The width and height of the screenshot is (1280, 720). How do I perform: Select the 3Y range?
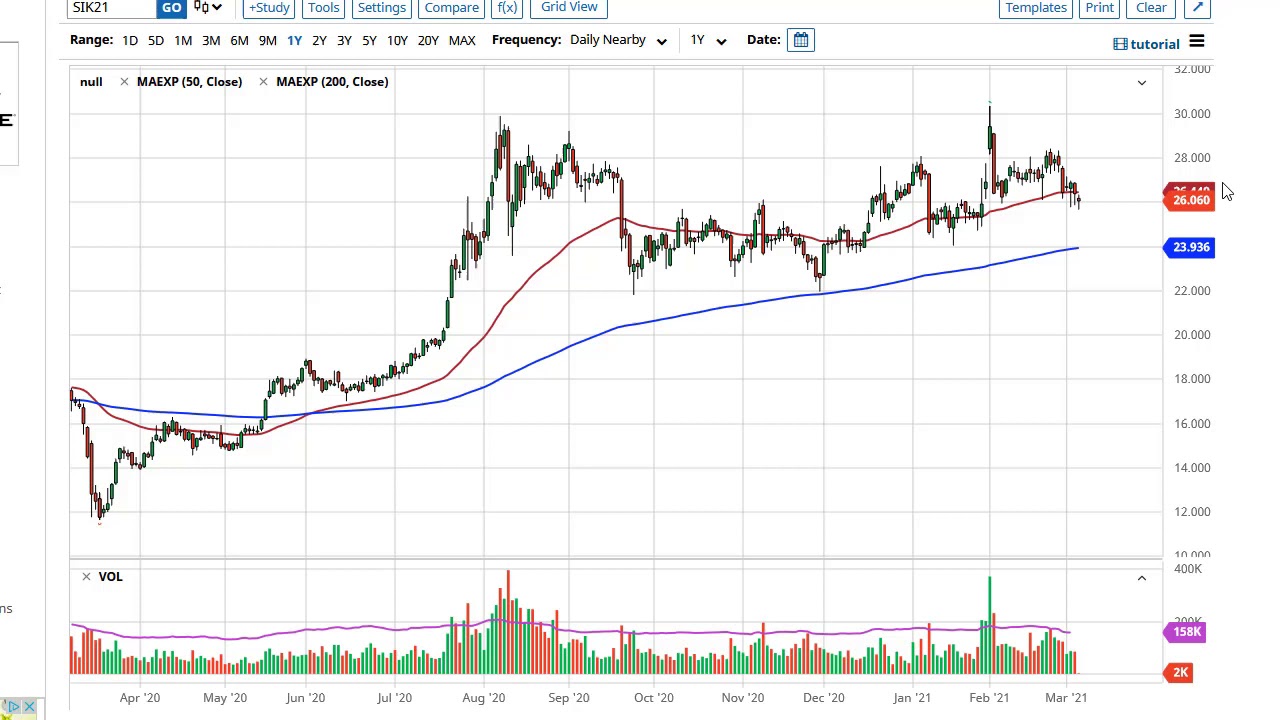point(344,40)
